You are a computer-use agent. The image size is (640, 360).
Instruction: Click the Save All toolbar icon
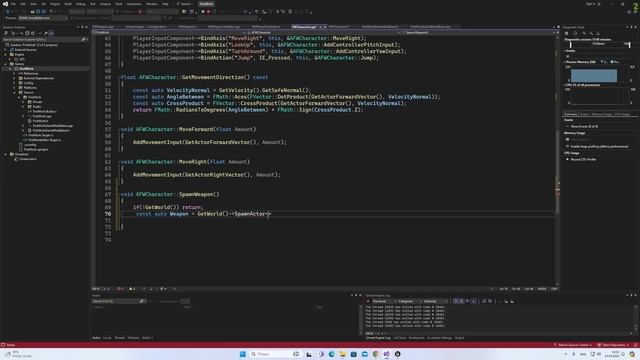[44, 12]
